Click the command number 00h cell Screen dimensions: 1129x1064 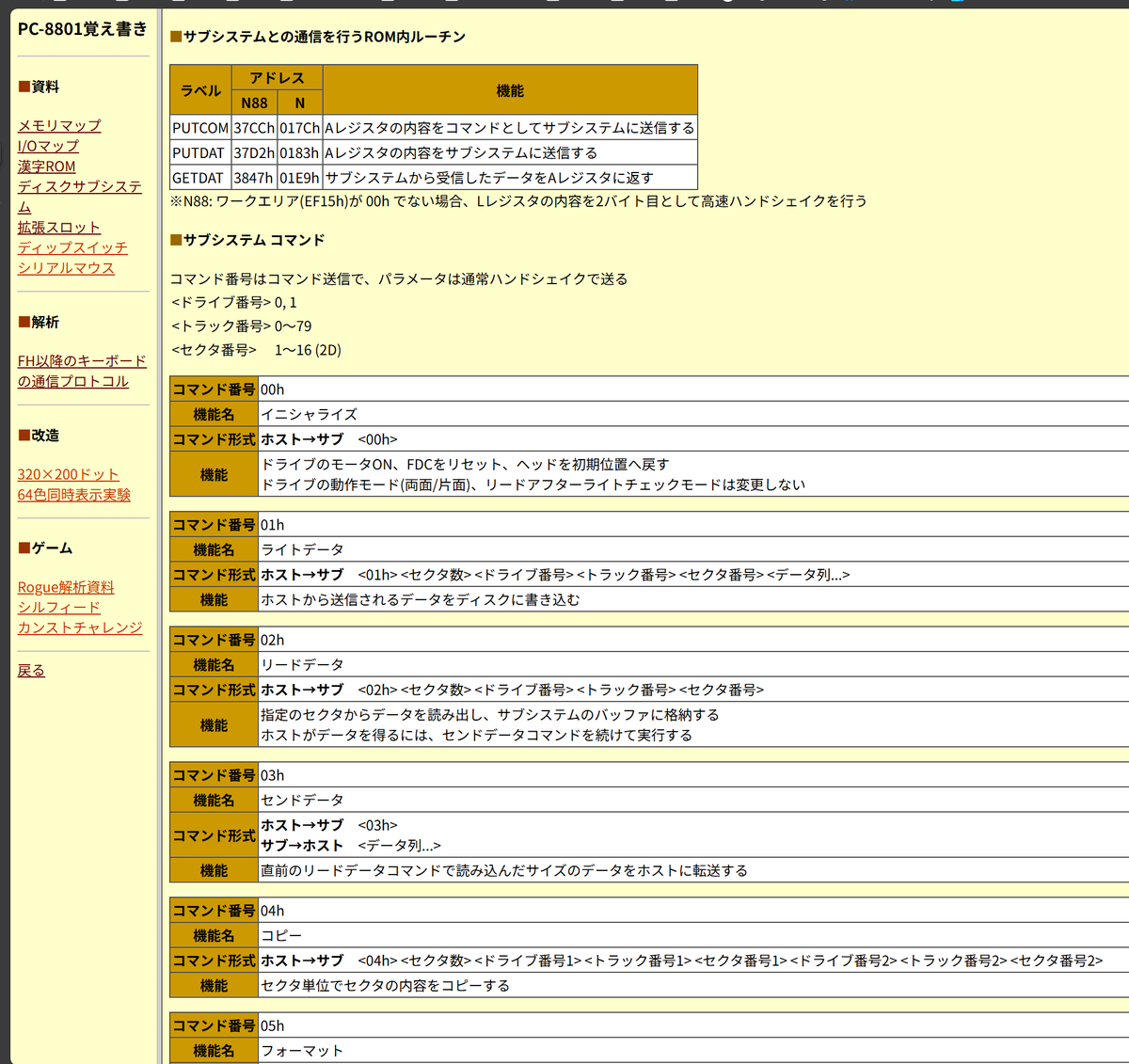(x=693, y=389)
